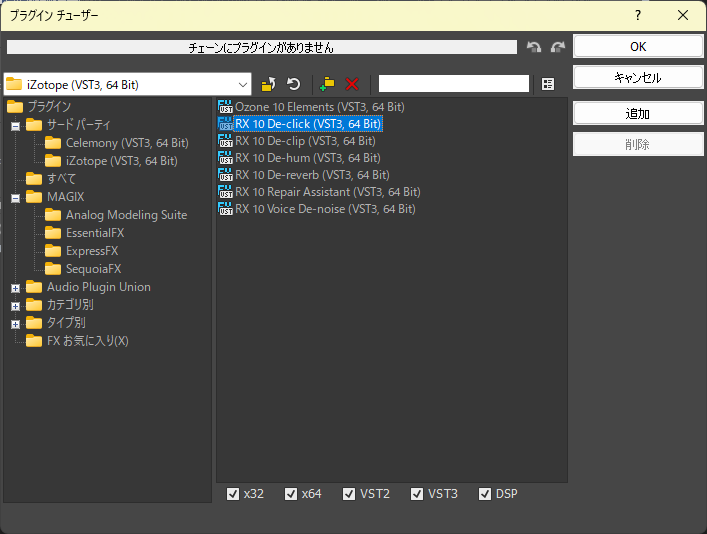
Task: Open the iZotope folder dropdown
Action: click(243, 84)
